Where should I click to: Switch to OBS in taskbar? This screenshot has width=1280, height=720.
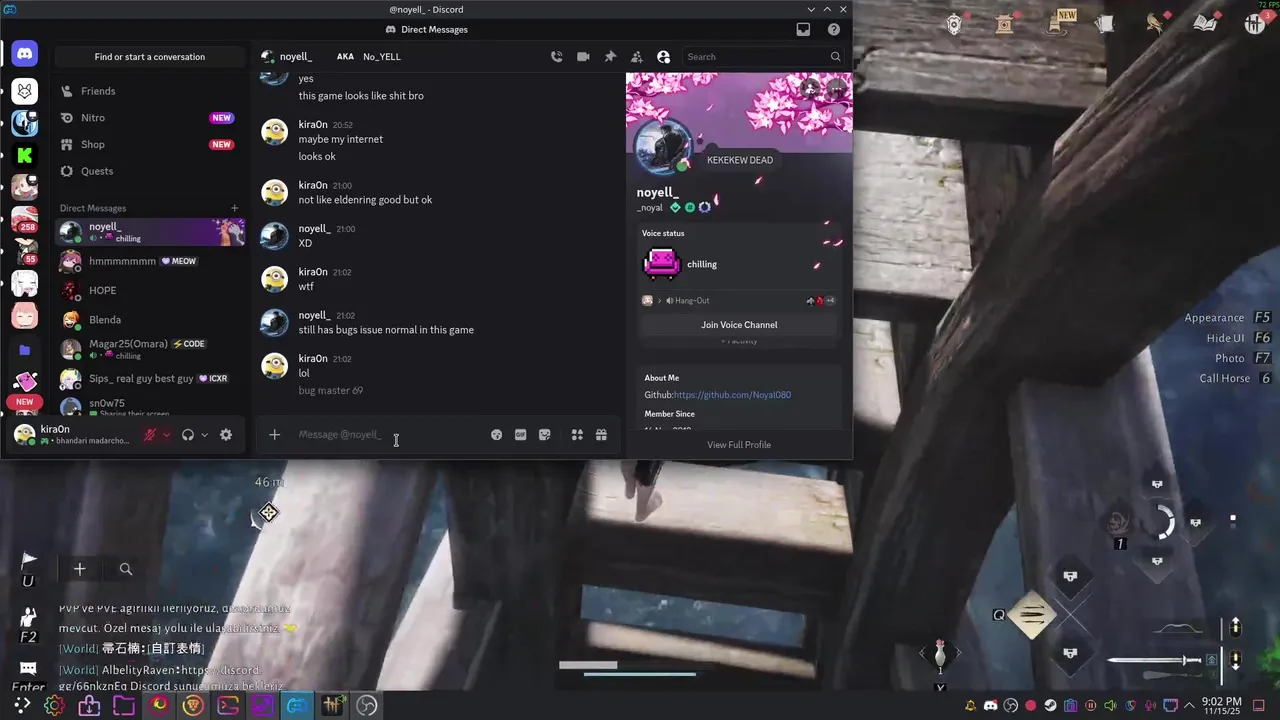pyautogui.click(x=367, y=705)
